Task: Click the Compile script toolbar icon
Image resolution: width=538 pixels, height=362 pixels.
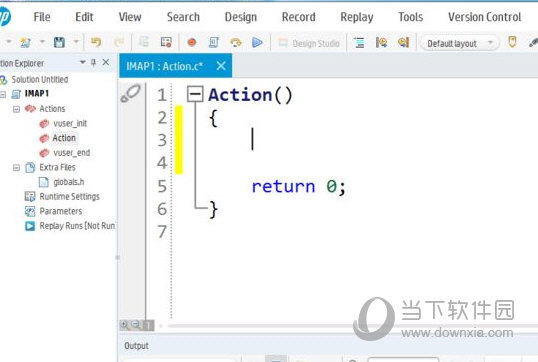Action: tap(213, 43)
